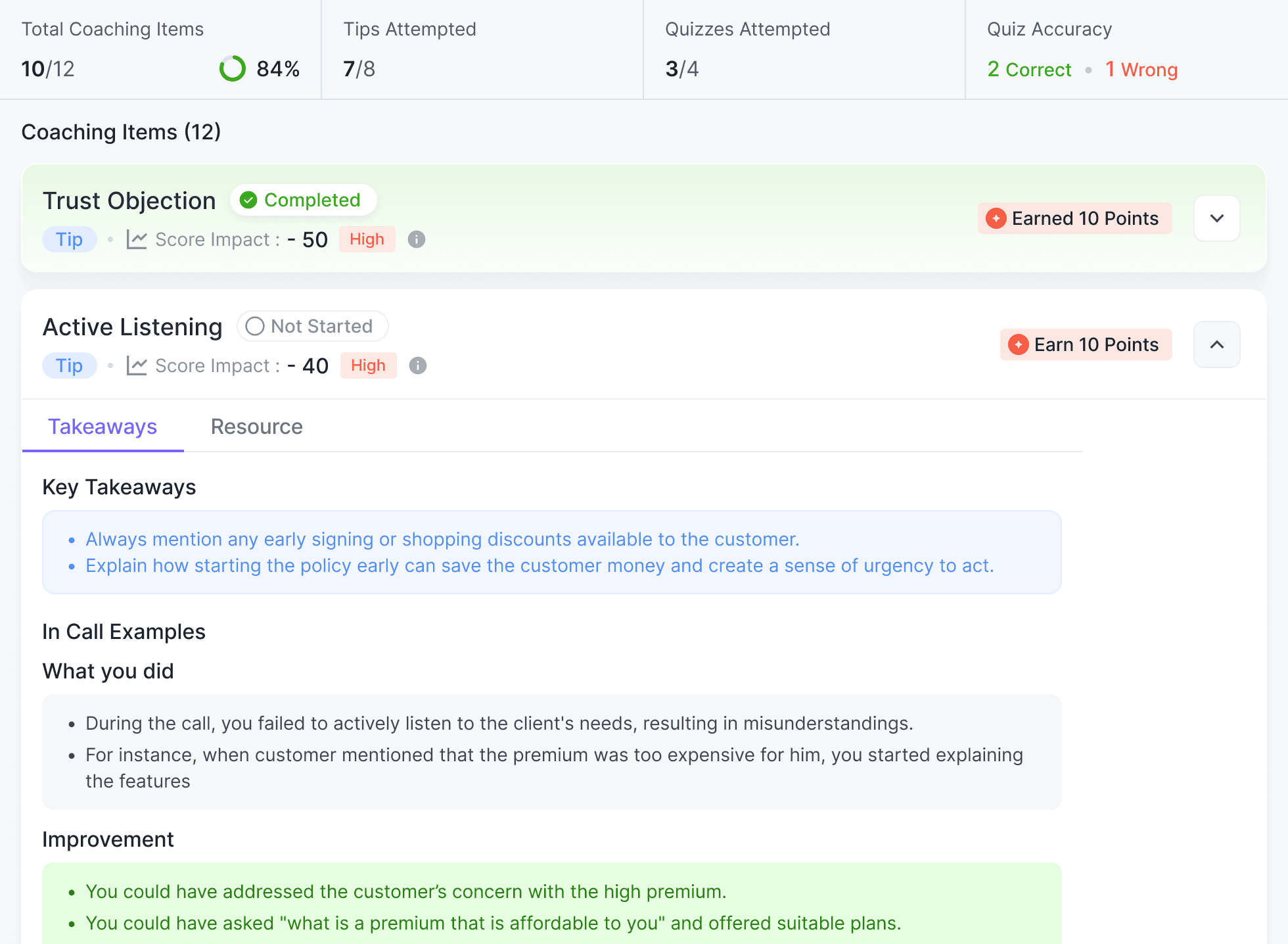Screen dimensions: 1288x944
Task: Click the 84% circular progress ring
Action: (x=233, y=68)
